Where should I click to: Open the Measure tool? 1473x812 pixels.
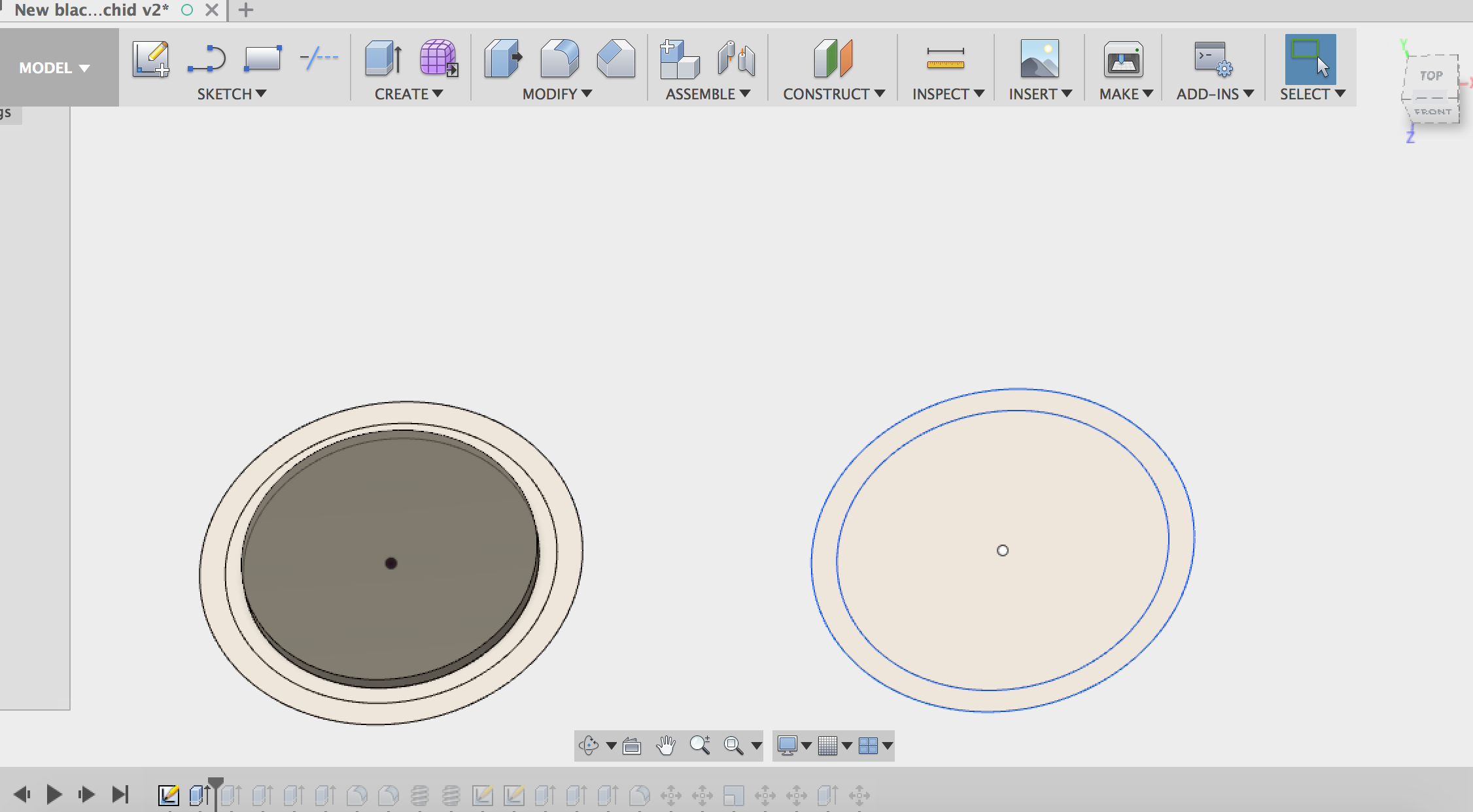coord(946,58)
